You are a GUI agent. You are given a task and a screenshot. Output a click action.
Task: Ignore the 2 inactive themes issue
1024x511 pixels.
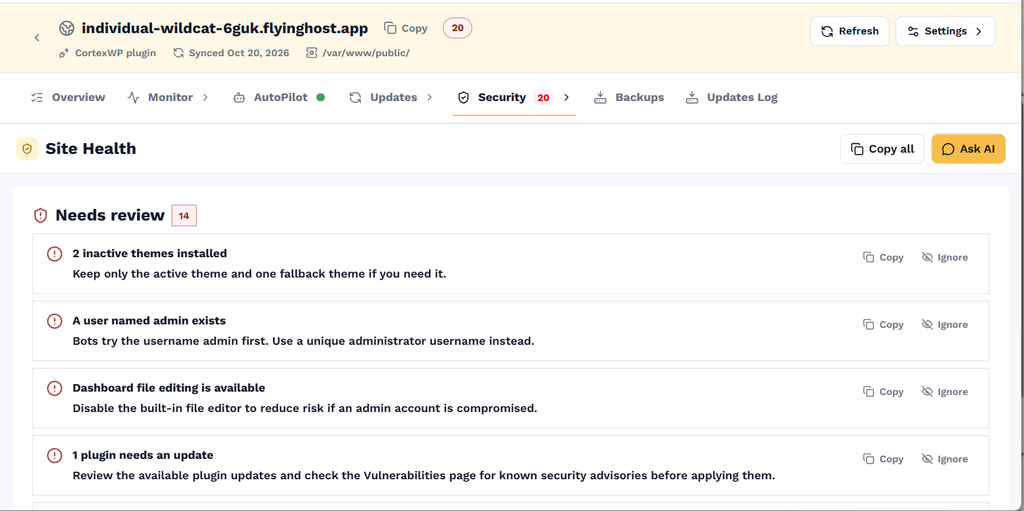tap(944, 257)
